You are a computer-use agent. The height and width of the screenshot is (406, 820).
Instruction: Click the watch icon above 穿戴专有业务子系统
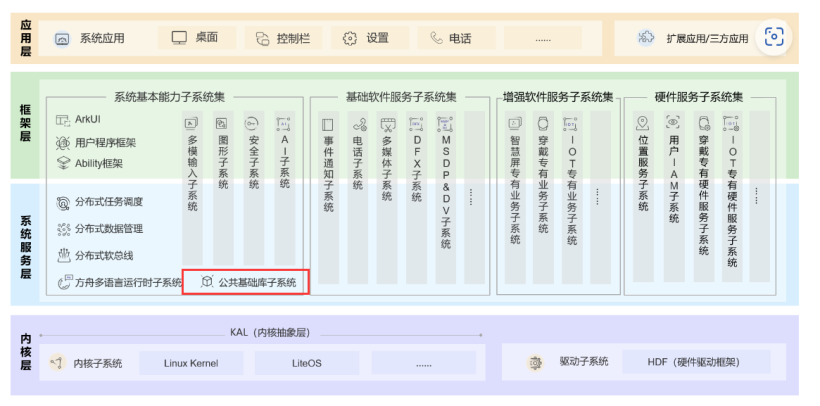542,123
